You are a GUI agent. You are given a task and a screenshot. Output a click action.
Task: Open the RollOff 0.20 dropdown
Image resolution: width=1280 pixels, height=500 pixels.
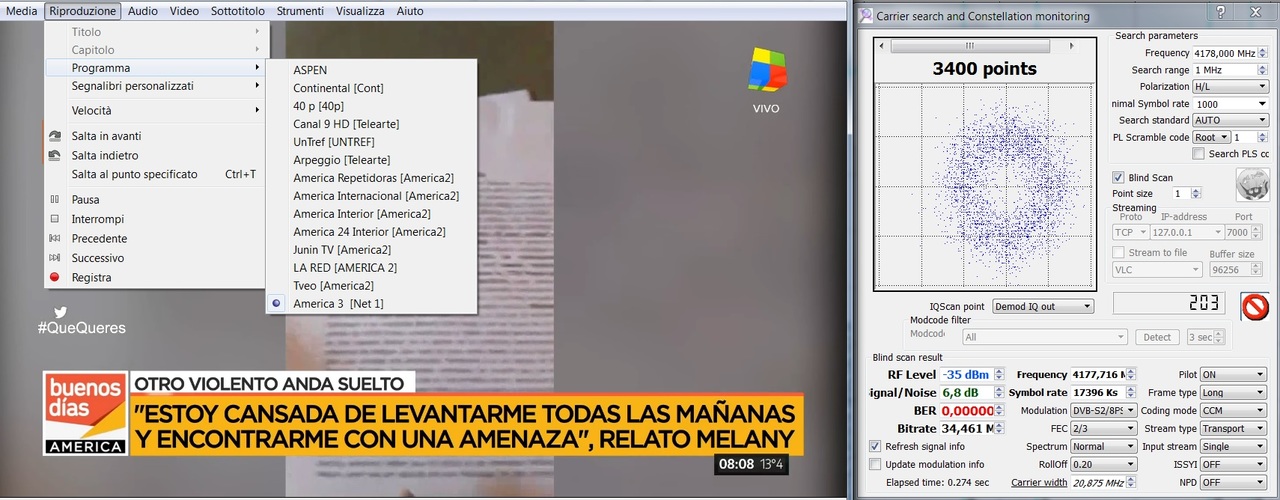[x=1103, y=465]
